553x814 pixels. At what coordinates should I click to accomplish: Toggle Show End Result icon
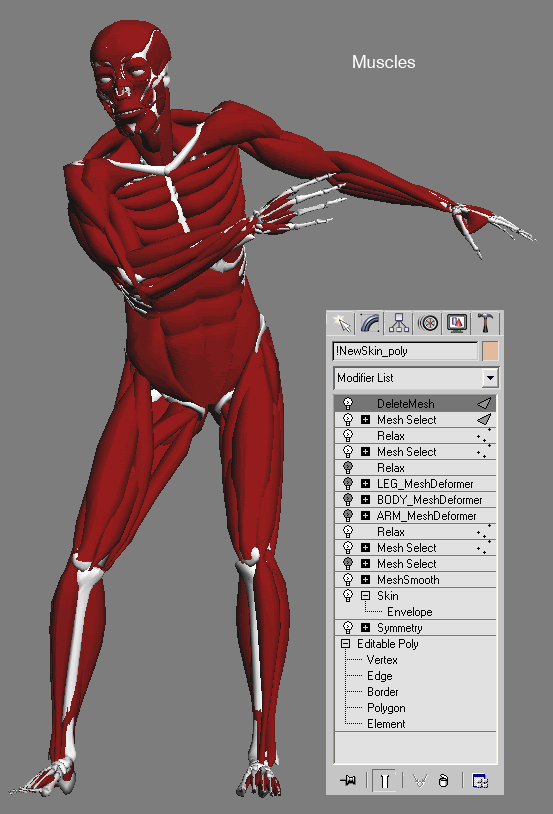point(385,780)
